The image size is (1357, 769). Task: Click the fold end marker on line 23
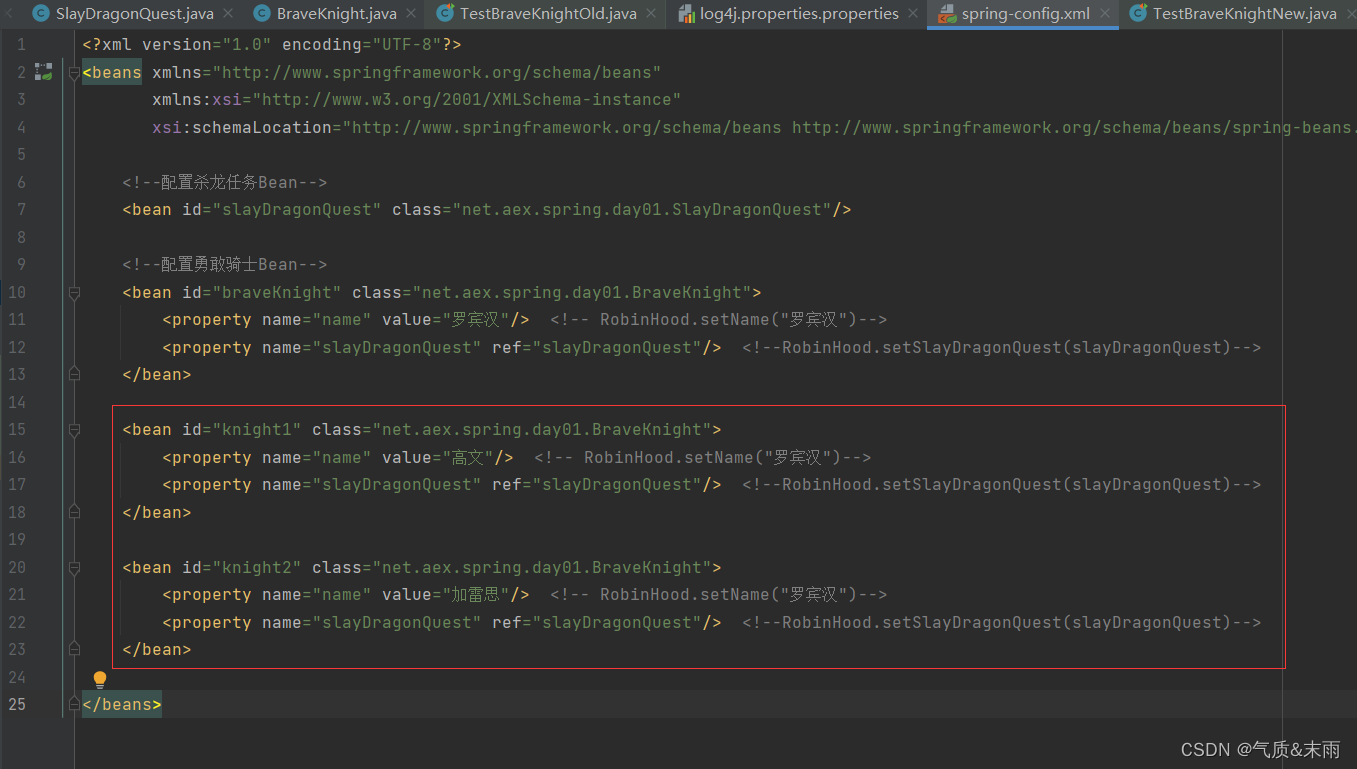(74, 649)
